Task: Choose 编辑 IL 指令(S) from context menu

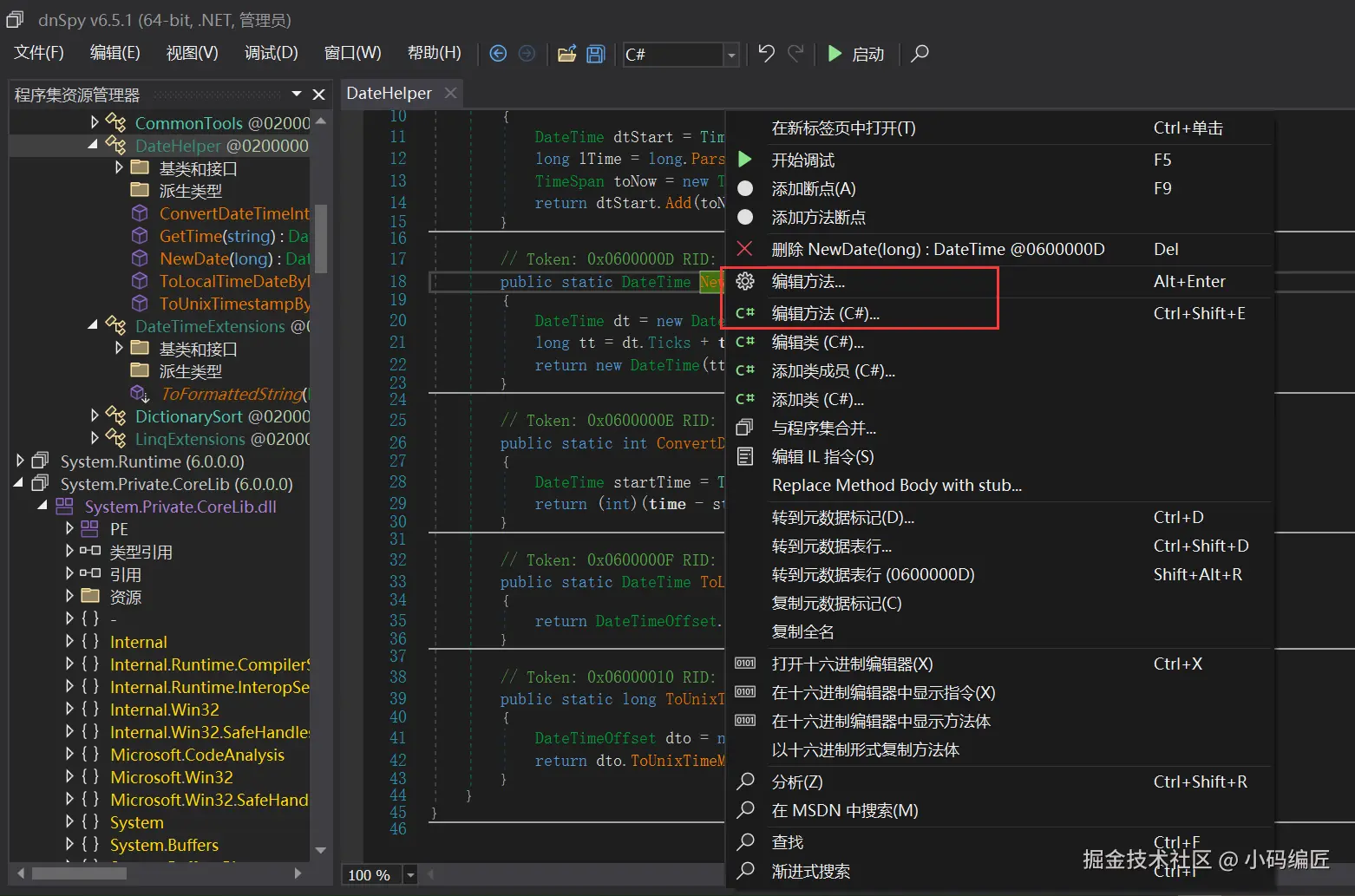Action: pyautogui.click(x=822, y=457)
